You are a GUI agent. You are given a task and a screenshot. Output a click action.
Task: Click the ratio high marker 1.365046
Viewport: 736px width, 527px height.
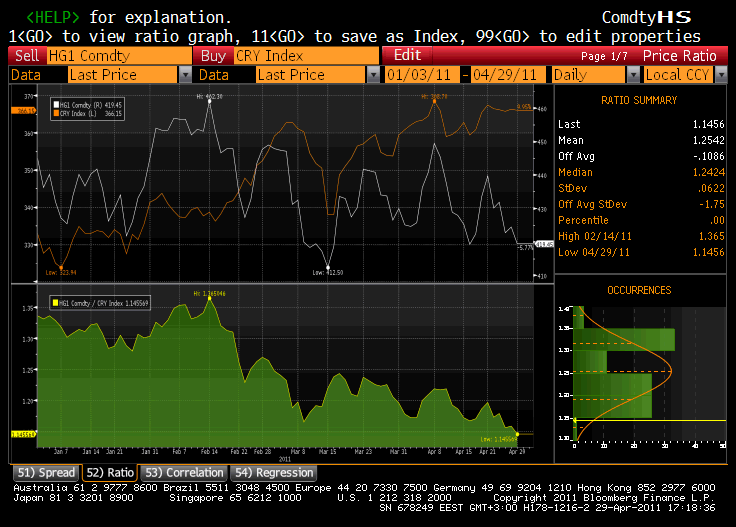[x=209, y=298]
